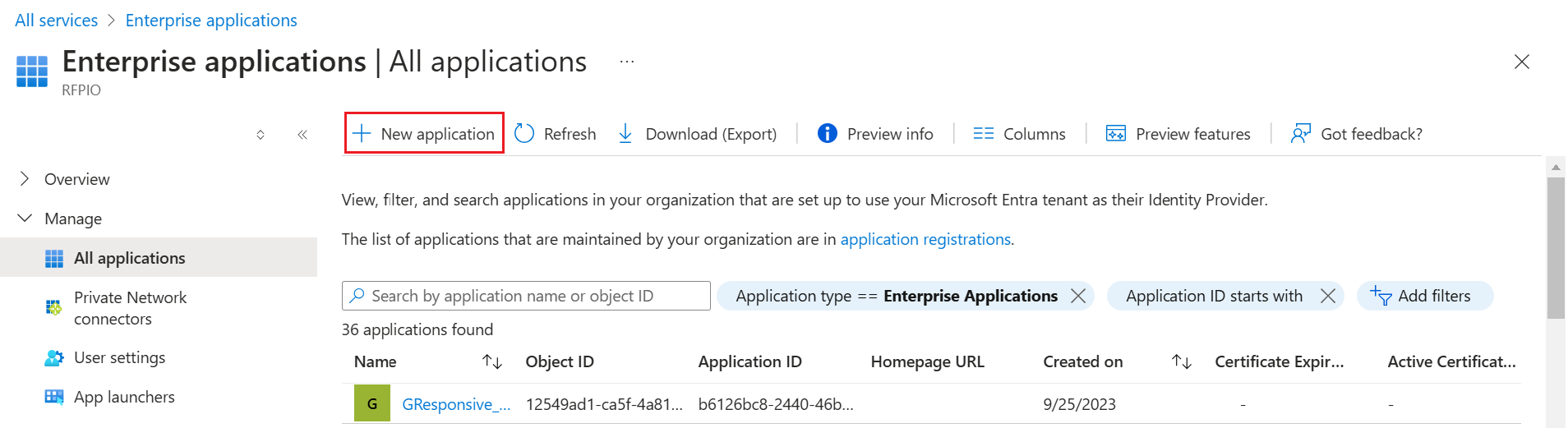Screen dimensions: 1568x428
Task: Click the green G application avatar
Action: (372, 403)
